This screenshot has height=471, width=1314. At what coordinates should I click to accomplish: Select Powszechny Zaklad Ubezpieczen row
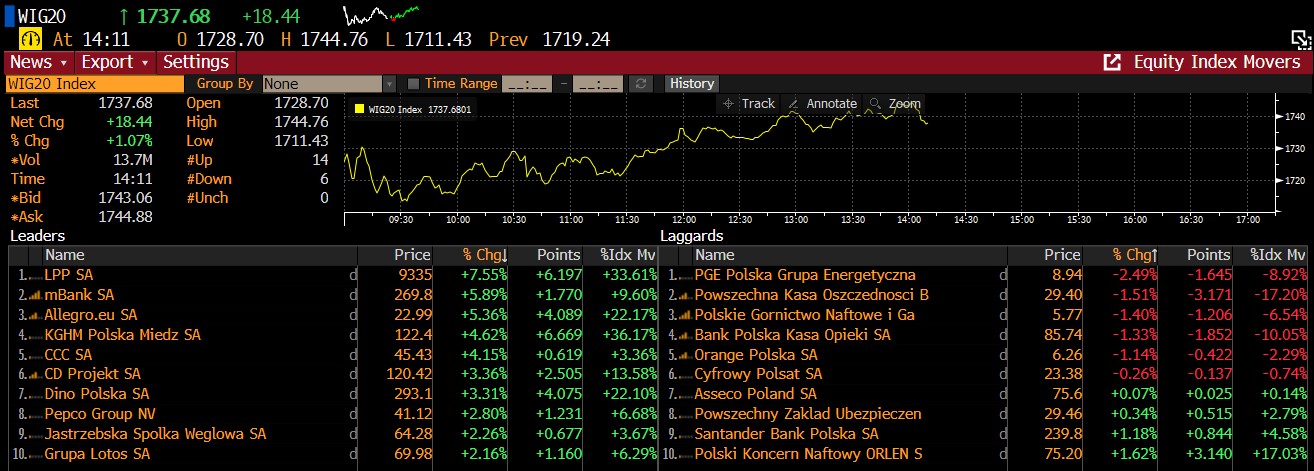(x=984, y=414)
